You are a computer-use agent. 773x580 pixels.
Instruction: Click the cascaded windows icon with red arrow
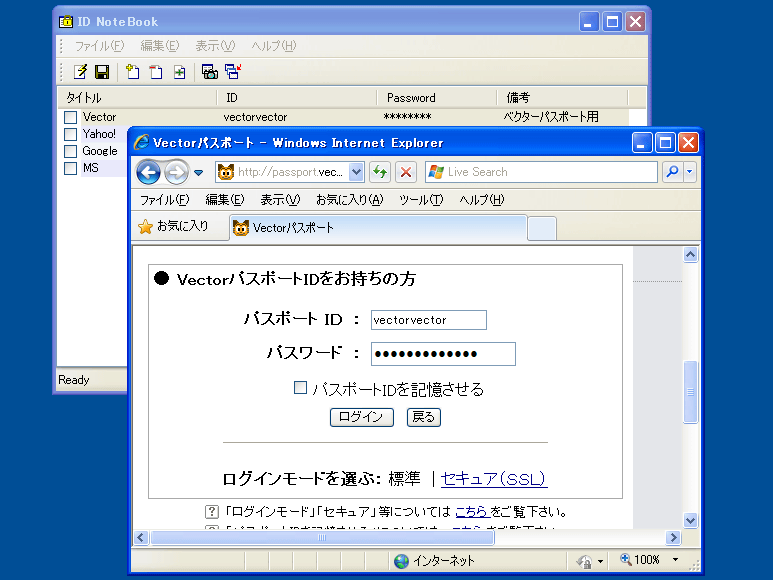[x=233, y=72]
